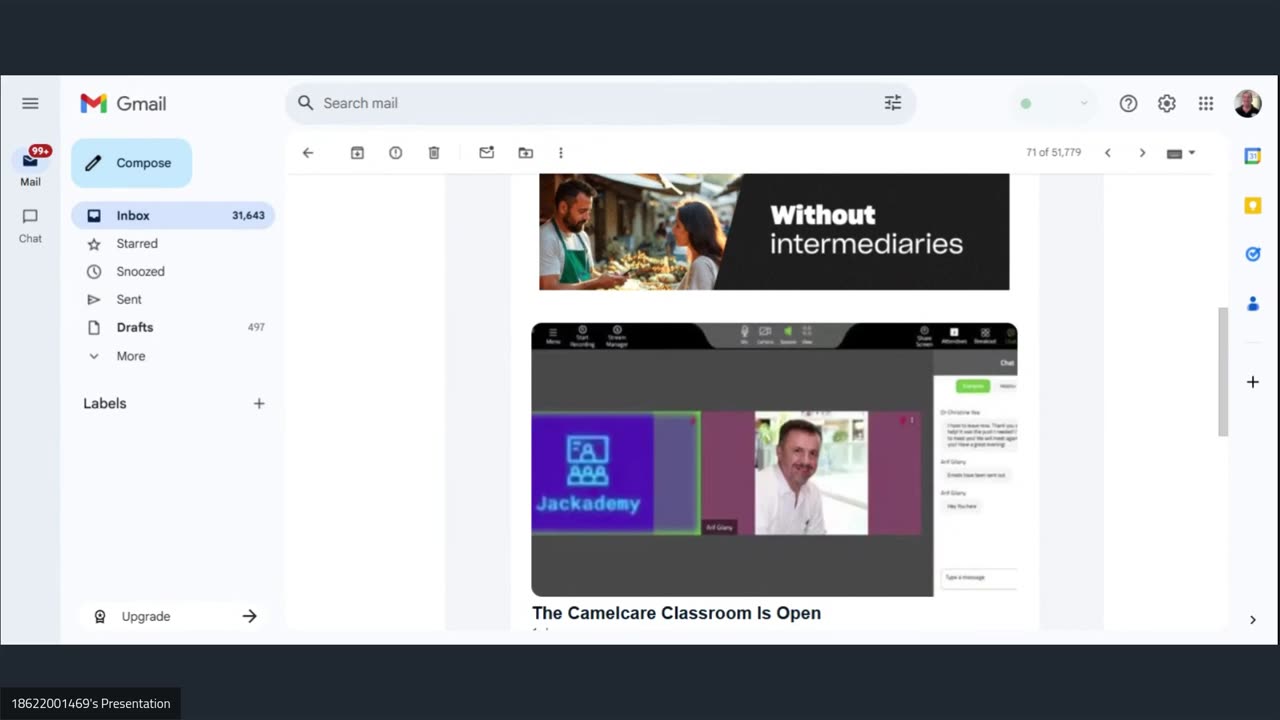Open the main menu hamburger icon

30,103
